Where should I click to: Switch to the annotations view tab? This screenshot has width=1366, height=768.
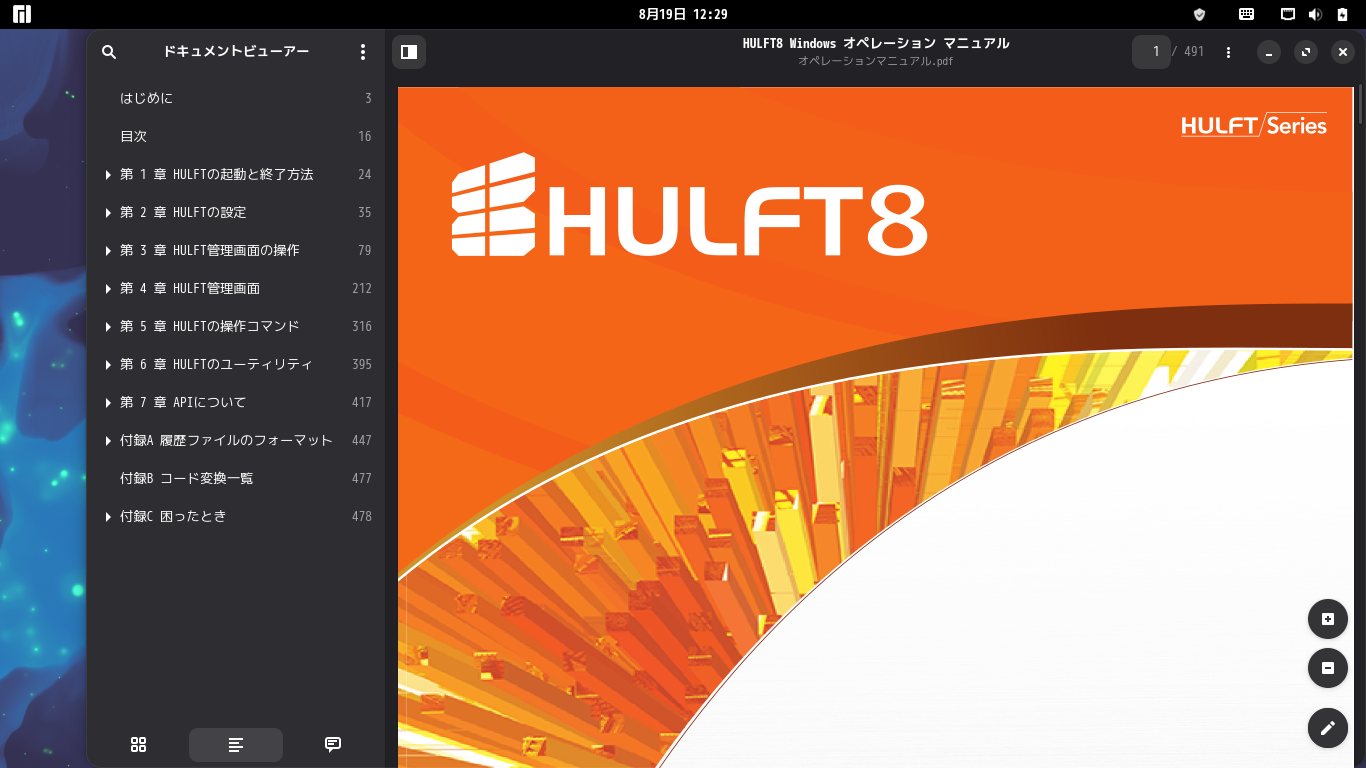point(333,744)
